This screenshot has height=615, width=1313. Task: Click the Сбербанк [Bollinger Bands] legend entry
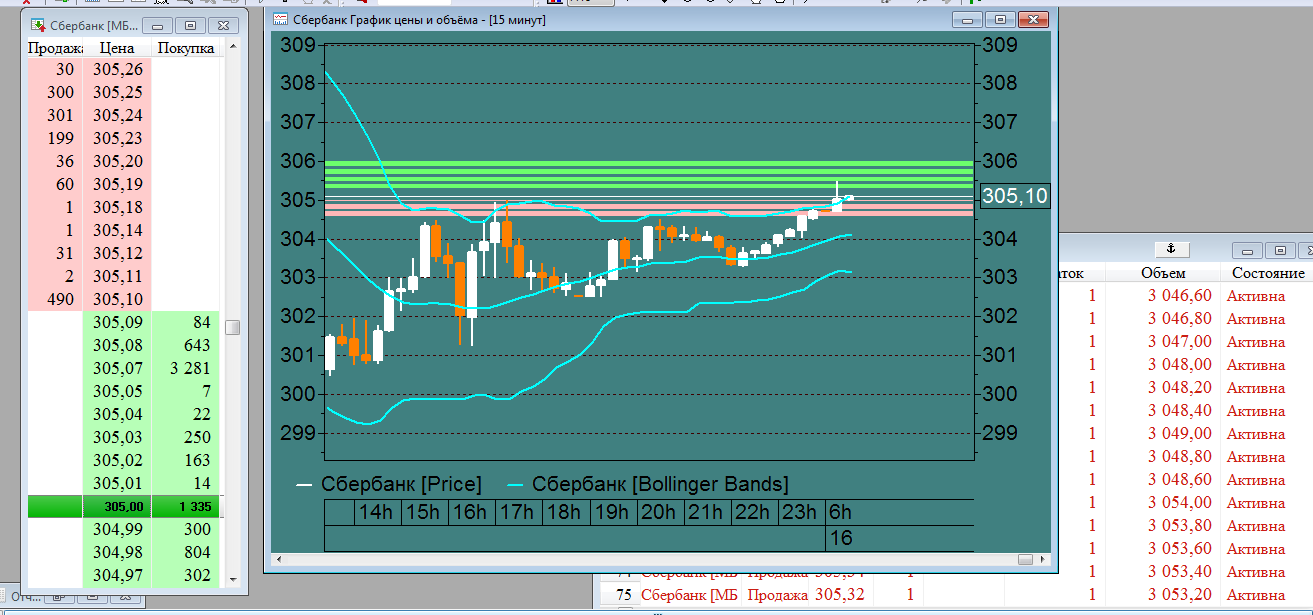click(x=649, y=484)
